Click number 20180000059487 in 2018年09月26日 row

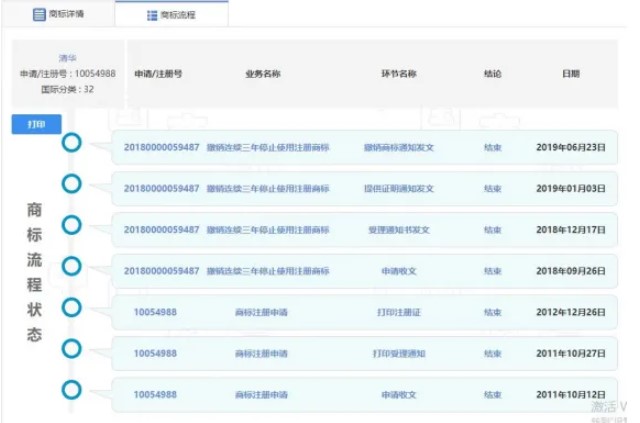[162, 271]
